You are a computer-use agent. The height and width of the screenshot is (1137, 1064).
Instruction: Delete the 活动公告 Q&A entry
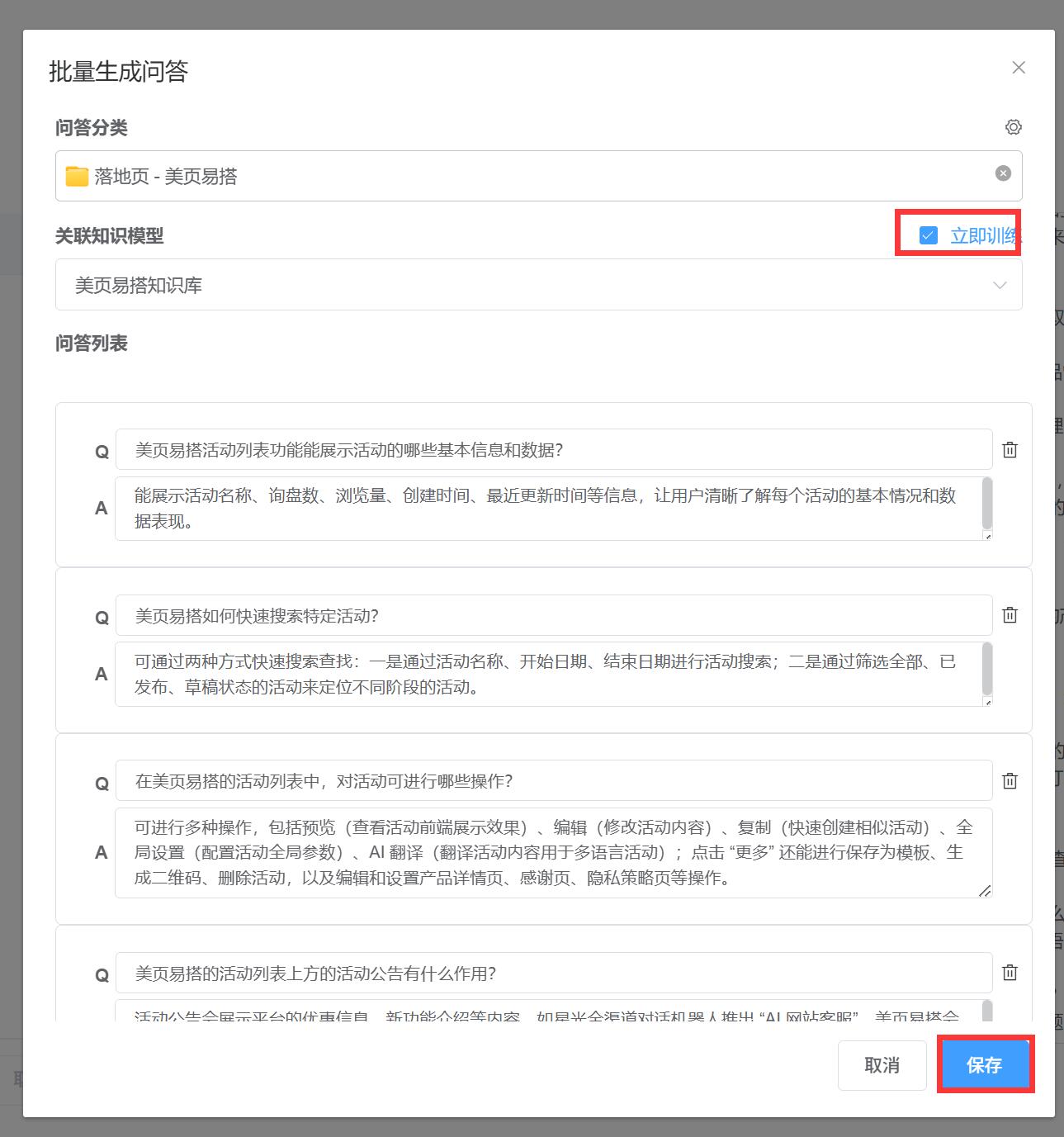pyautogui.click(x=1010, y=973)
